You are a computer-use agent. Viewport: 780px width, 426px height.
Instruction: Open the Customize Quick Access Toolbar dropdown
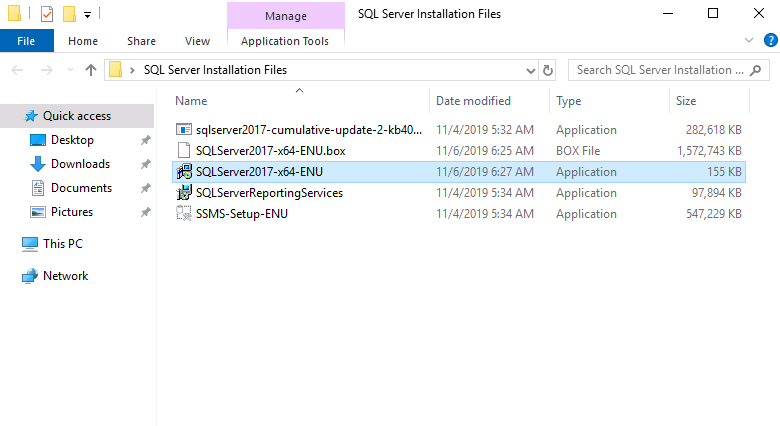pos(87,15)
